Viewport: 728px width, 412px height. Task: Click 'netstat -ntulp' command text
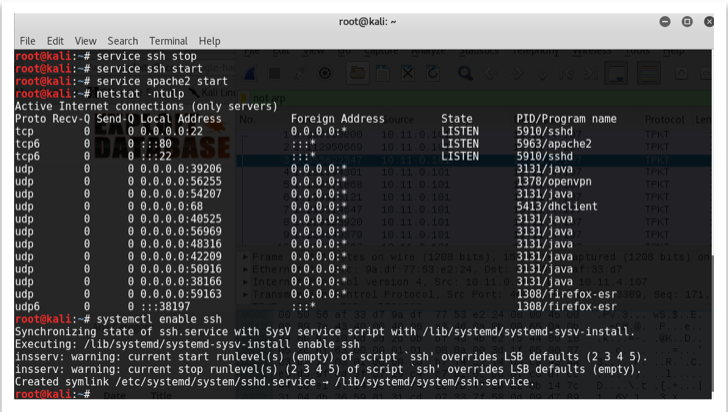pyautogui.click(x=140, y=94)
